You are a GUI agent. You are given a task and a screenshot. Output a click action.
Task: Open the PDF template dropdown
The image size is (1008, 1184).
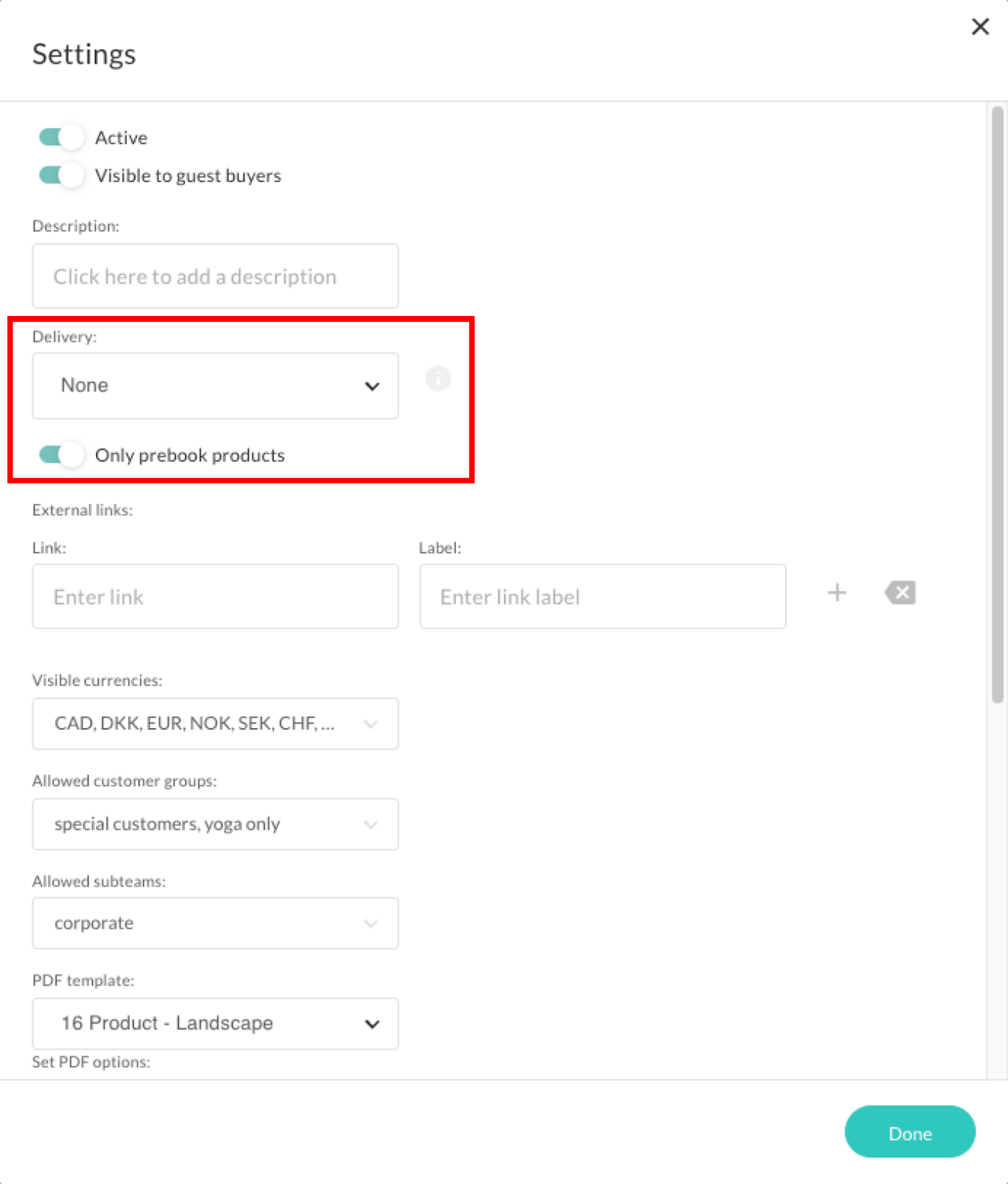click(215, 1023)
